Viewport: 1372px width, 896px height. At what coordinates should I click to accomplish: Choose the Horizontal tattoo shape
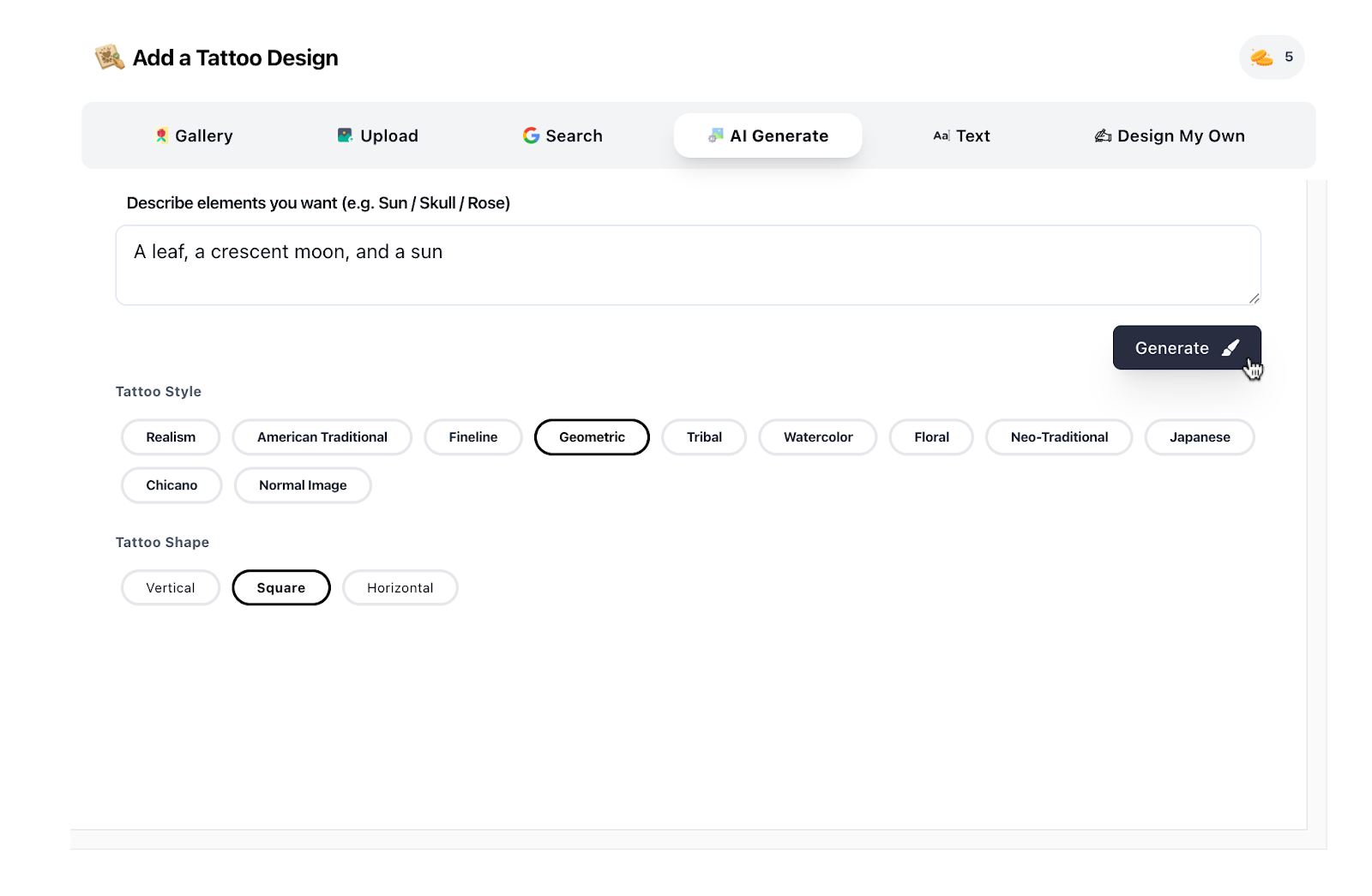[400, 587]
